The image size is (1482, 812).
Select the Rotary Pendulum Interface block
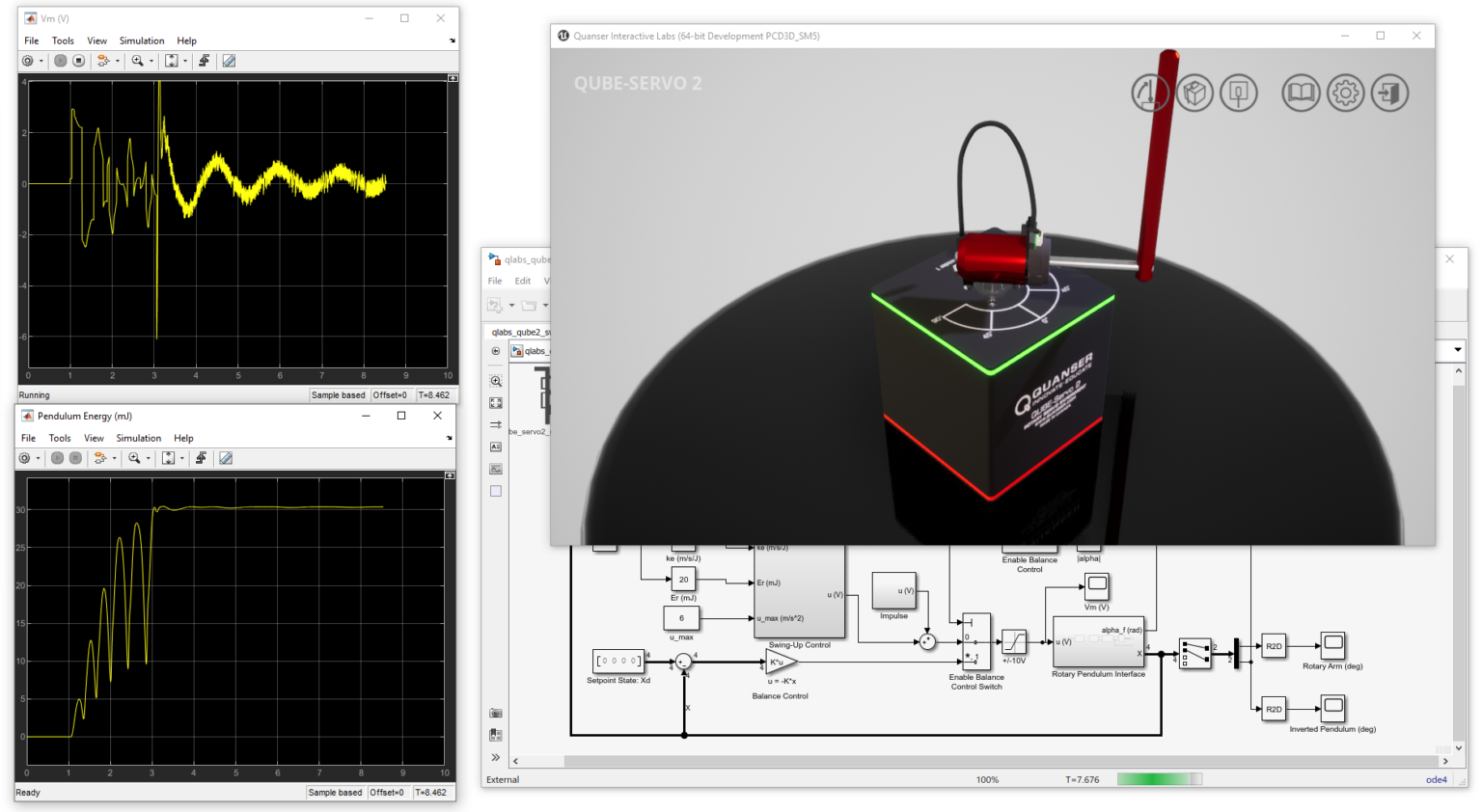(x=1098, y=642)
